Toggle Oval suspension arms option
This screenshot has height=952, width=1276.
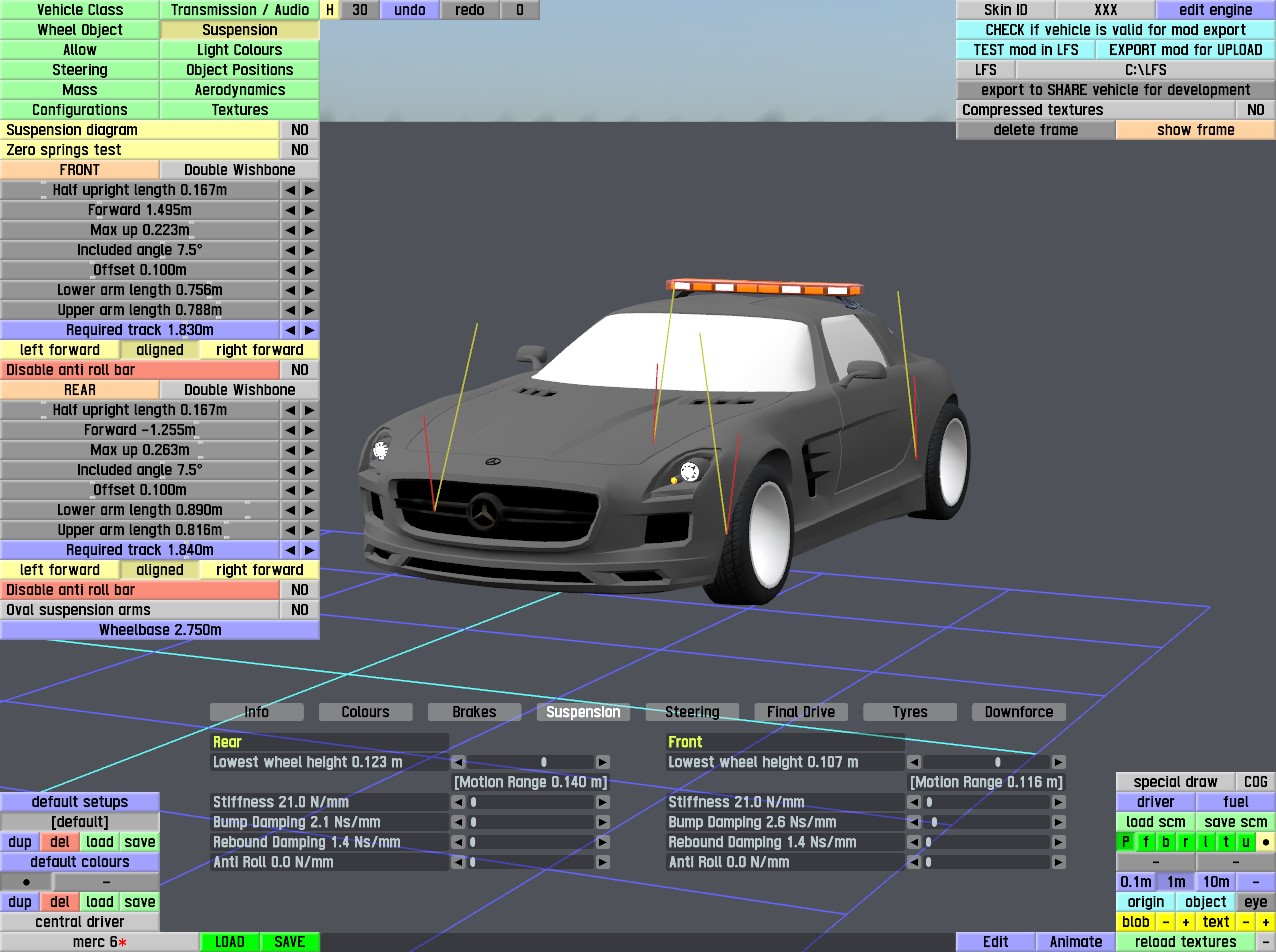[299, 610]
